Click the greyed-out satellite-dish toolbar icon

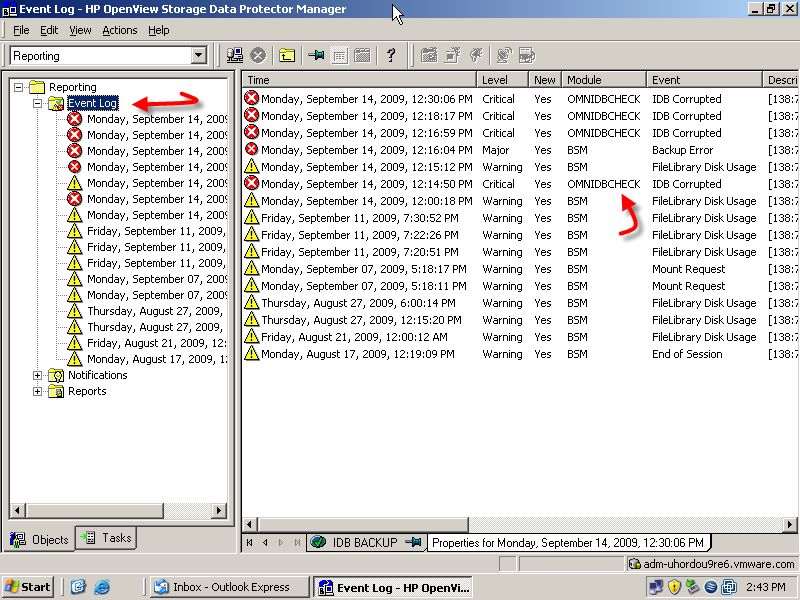(x=504, y=55)
